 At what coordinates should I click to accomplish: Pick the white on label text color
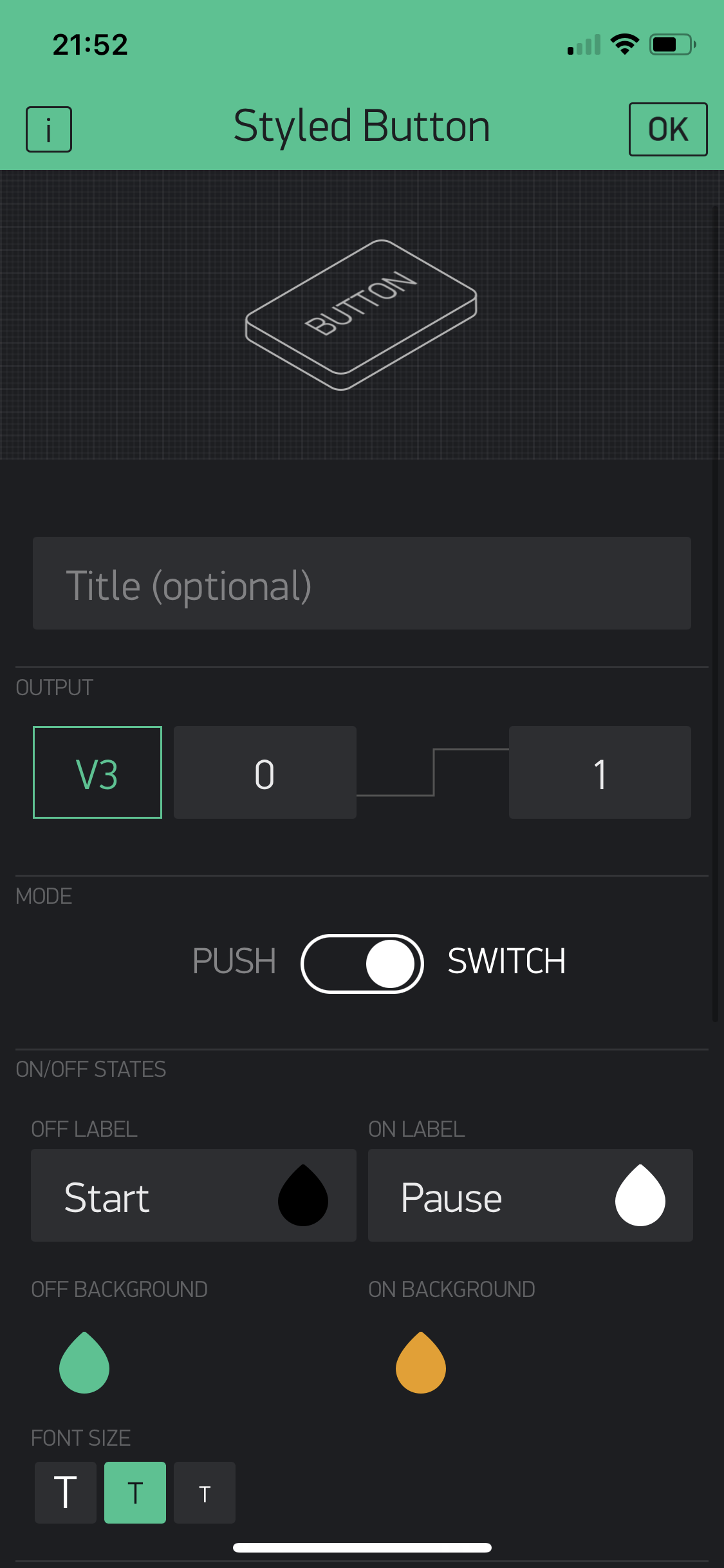pos(640,1196)
